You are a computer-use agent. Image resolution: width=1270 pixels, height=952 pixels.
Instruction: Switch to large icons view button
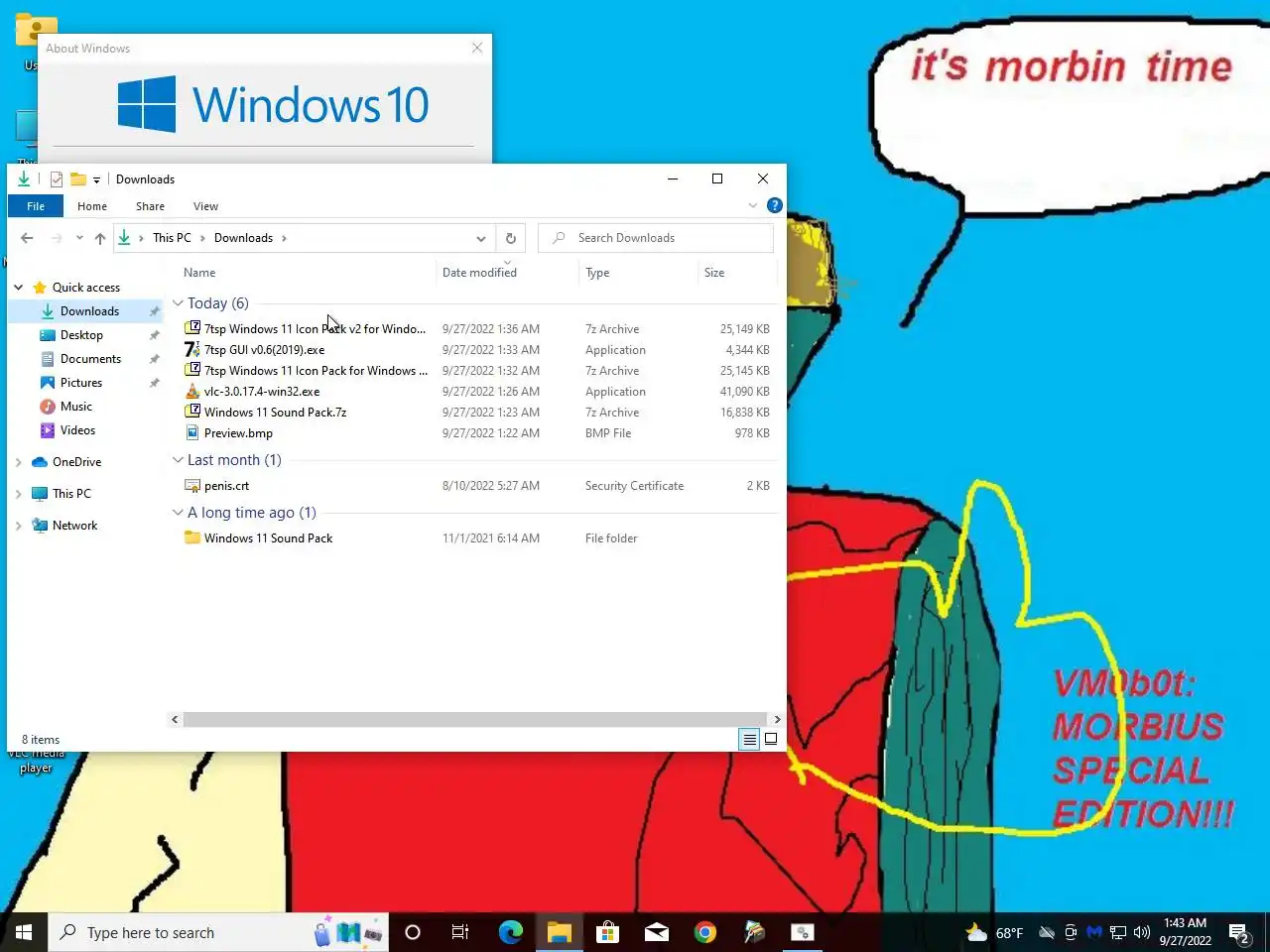coord(771,739)
